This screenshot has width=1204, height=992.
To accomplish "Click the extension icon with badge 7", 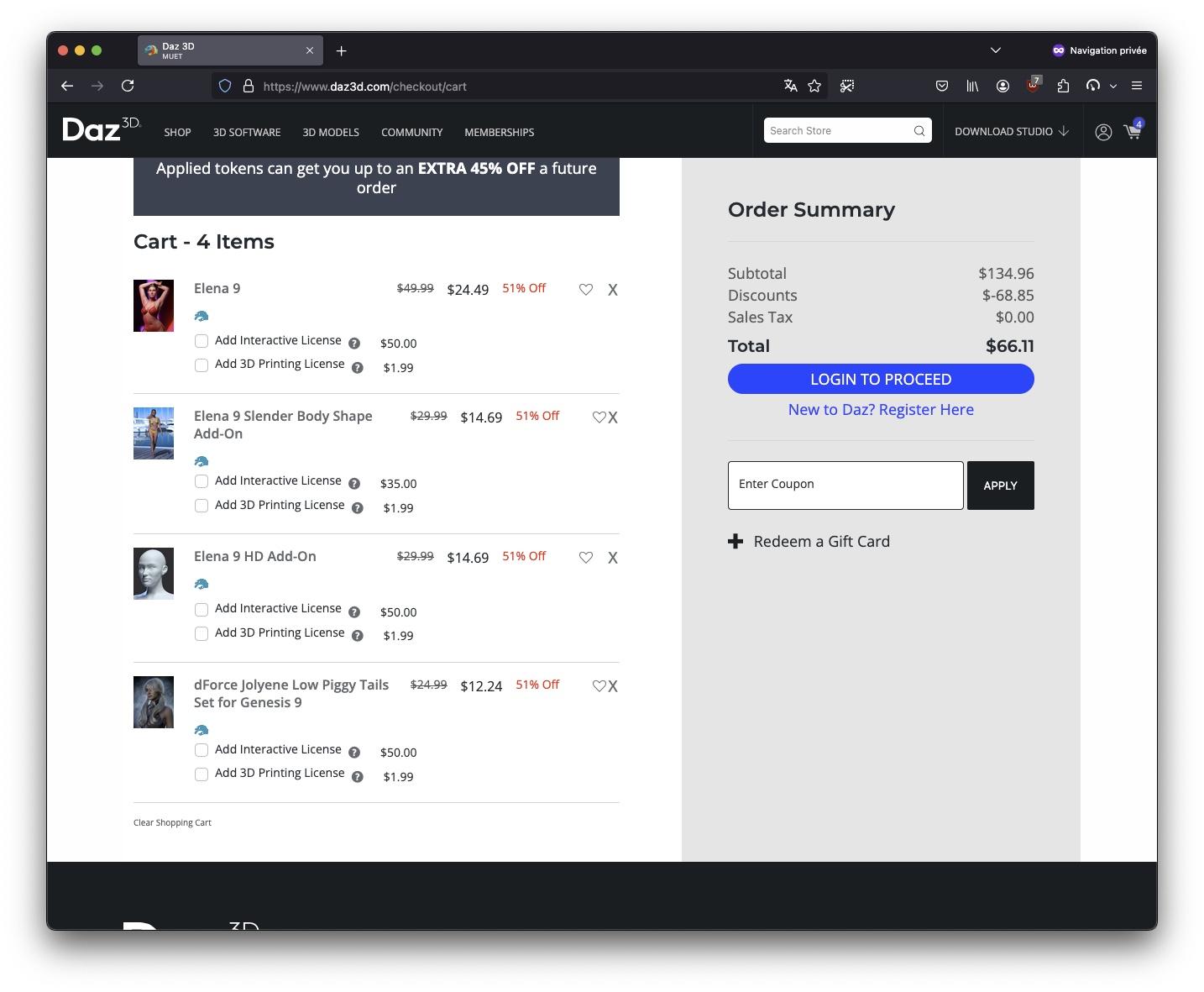I will (x=1033, y=85).
